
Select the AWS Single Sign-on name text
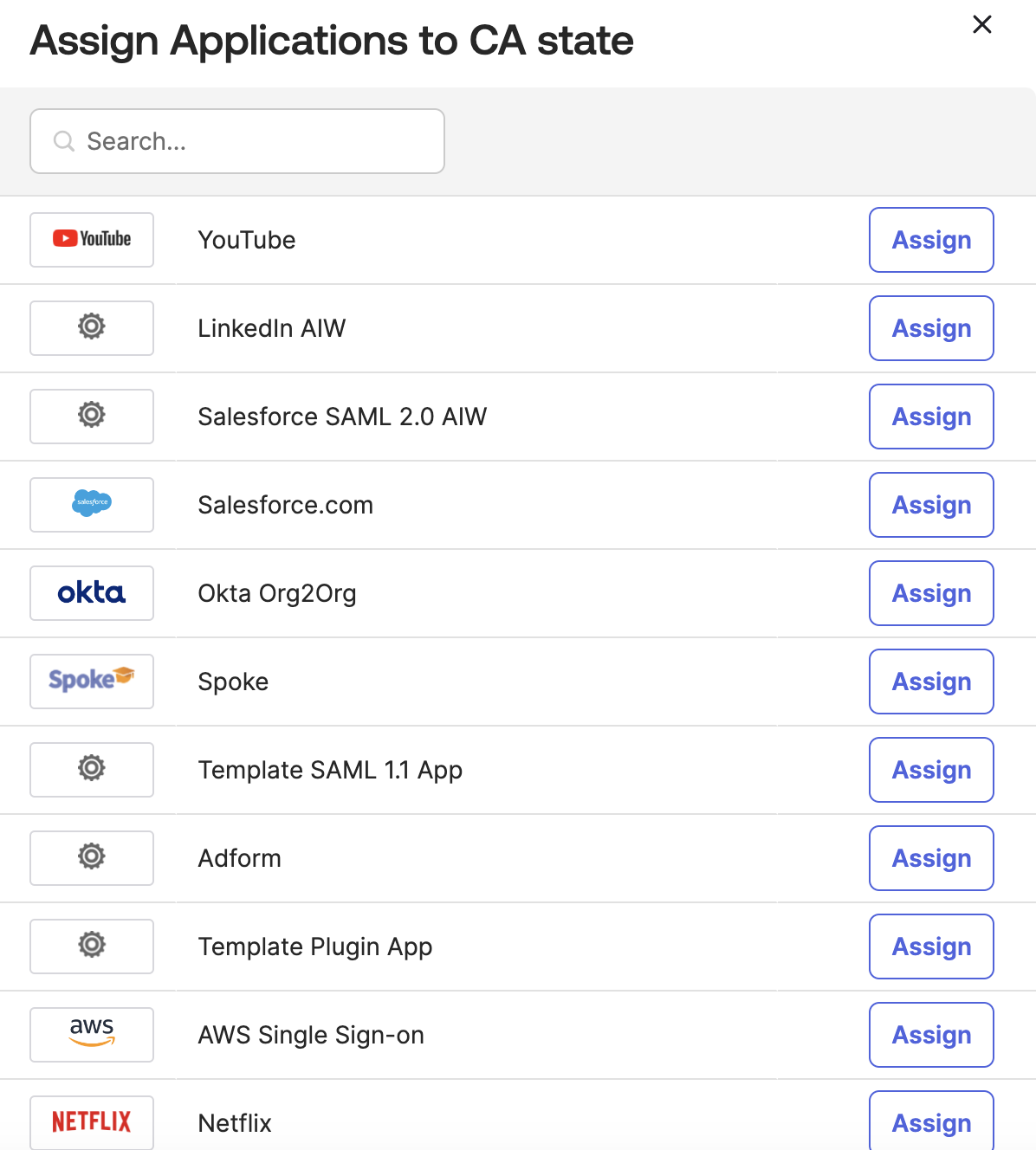pyautogui.click(x=311, y=1035)
